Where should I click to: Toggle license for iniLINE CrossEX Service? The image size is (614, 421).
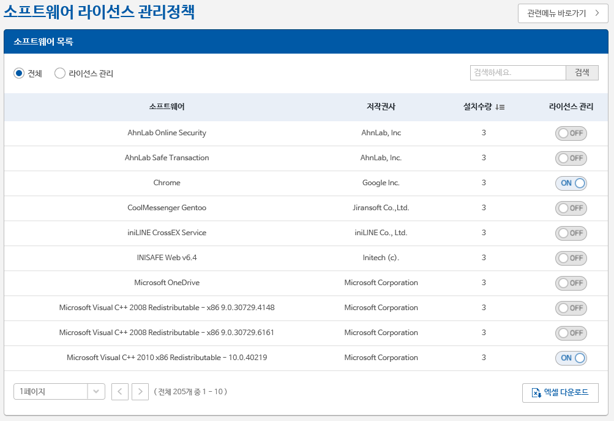tap(571, 233)
